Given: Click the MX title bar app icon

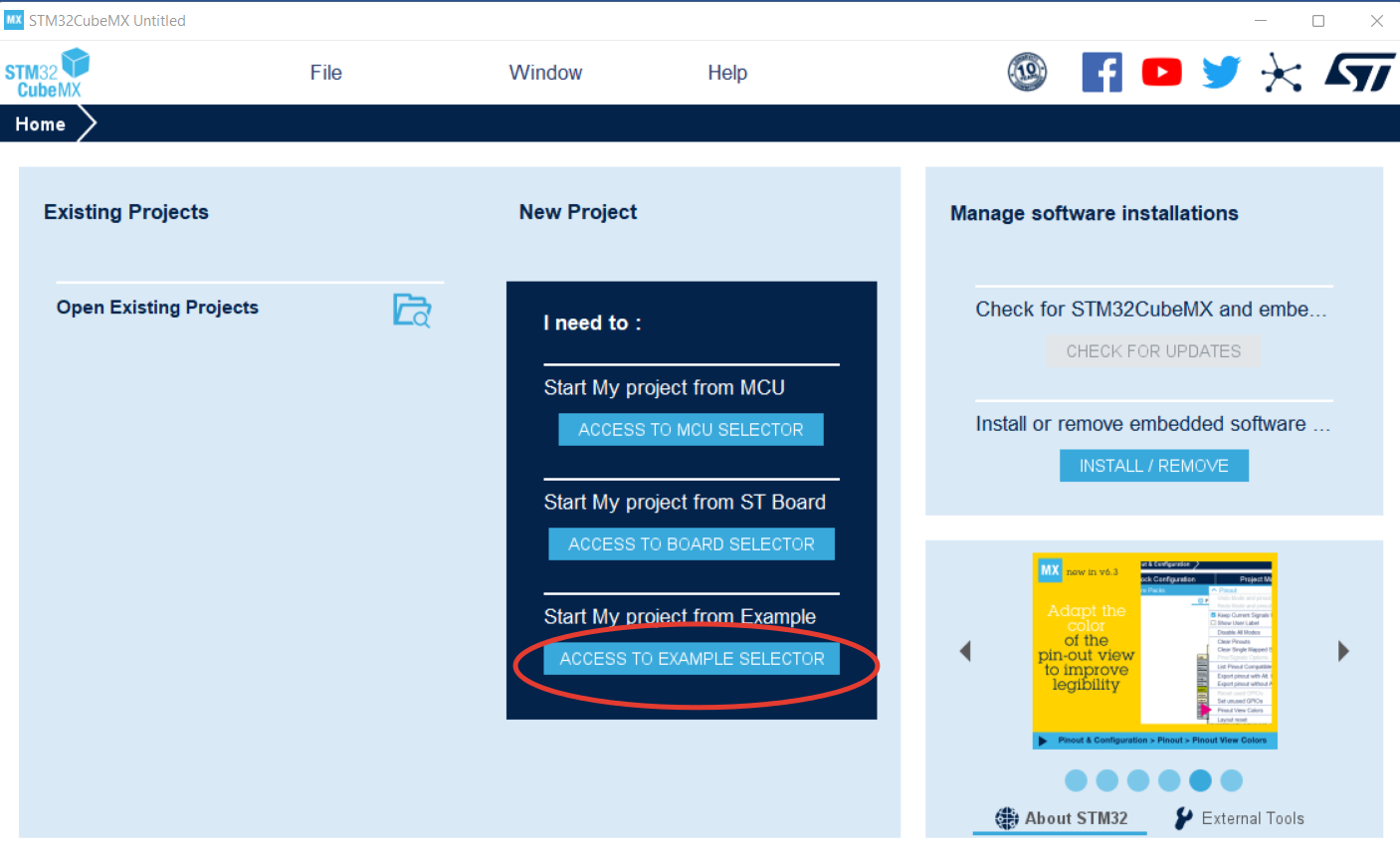Looking at the screenshot, I should tap(14, 20).
